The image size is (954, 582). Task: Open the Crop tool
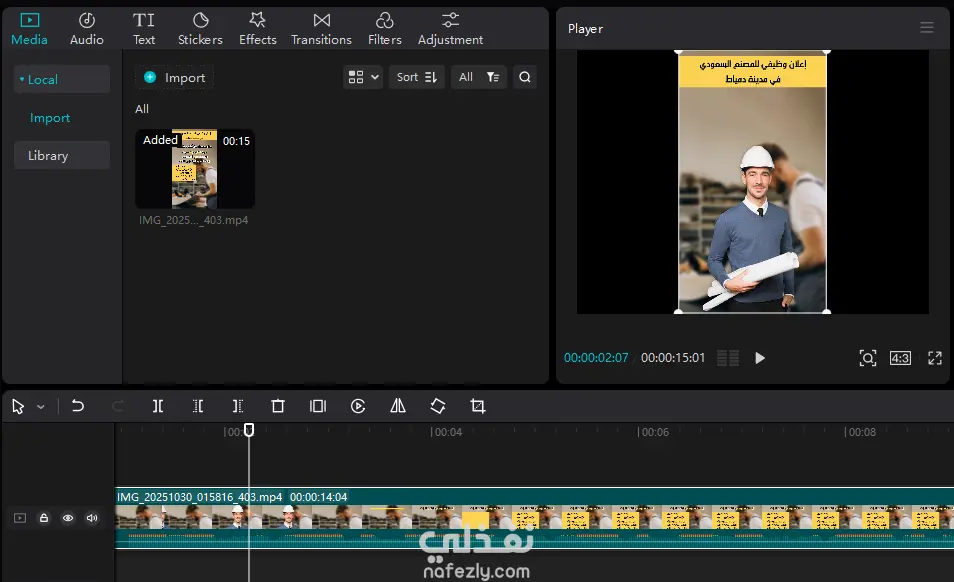tap(478, 406)
